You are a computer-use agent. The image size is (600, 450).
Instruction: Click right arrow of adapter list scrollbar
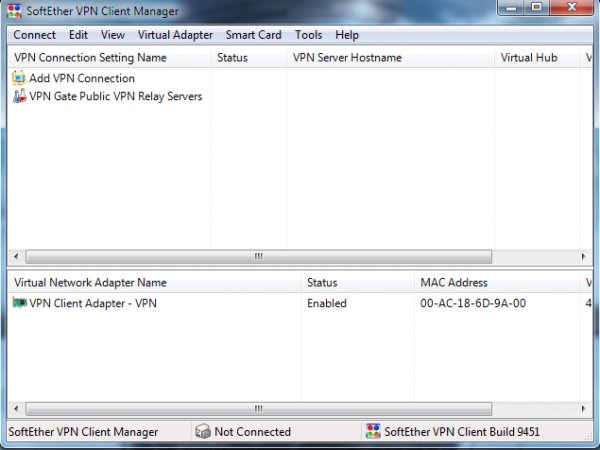pos(583,408)
